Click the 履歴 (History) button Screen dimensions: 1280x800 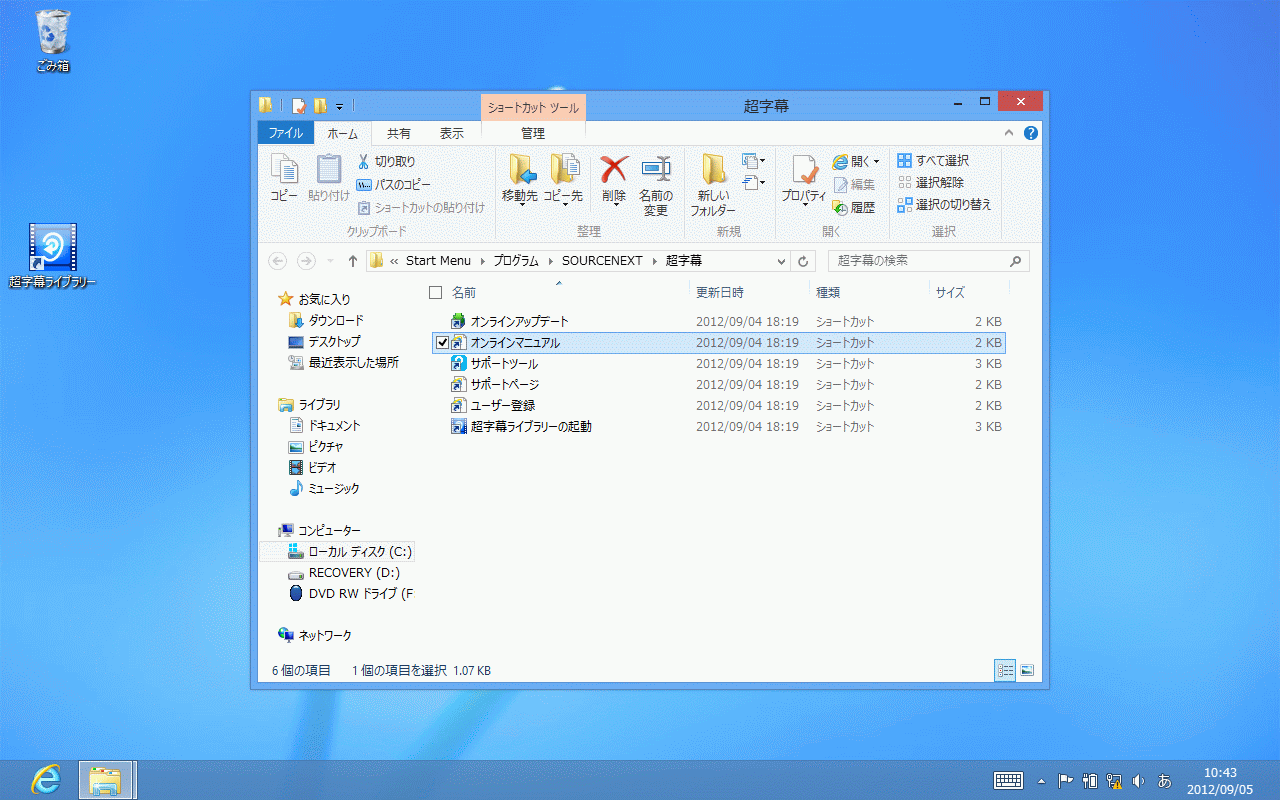point(854,208)
